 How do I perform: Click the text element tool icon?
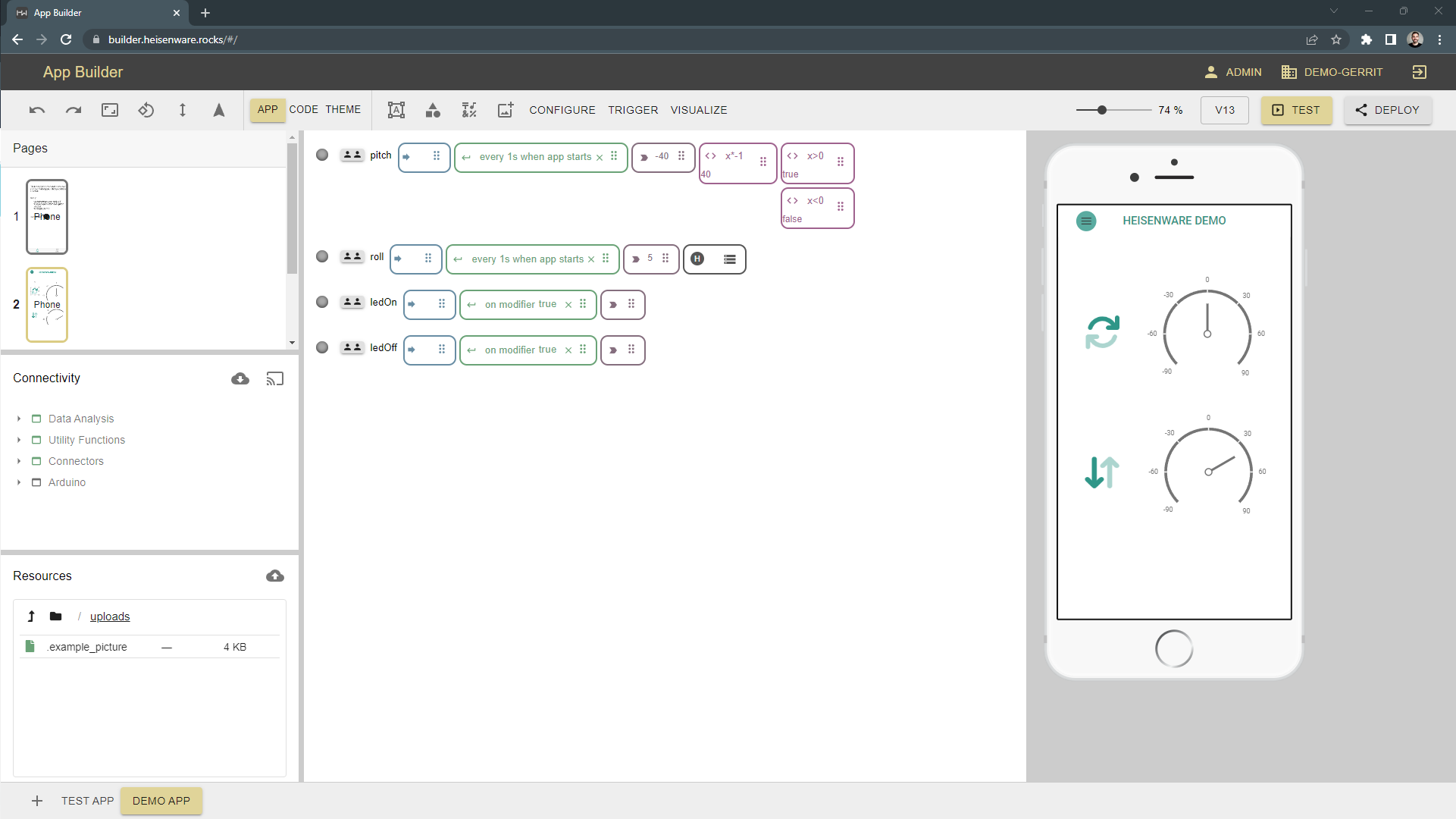(396, 110)
